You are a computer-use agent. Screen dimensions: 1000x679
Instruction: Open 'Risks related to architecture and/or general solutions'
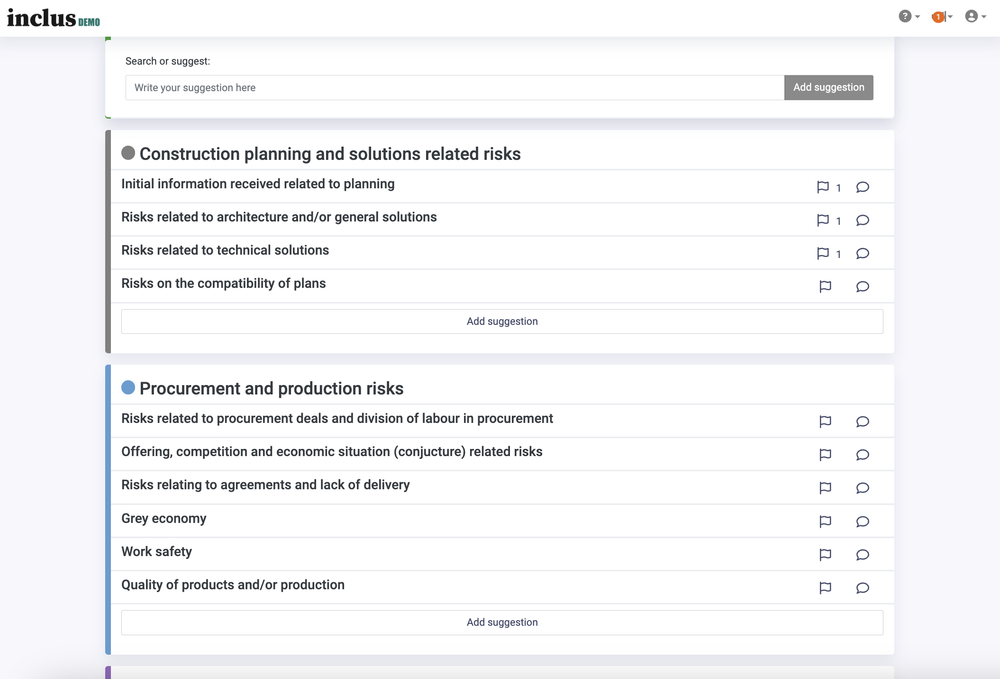click(279, 217)
